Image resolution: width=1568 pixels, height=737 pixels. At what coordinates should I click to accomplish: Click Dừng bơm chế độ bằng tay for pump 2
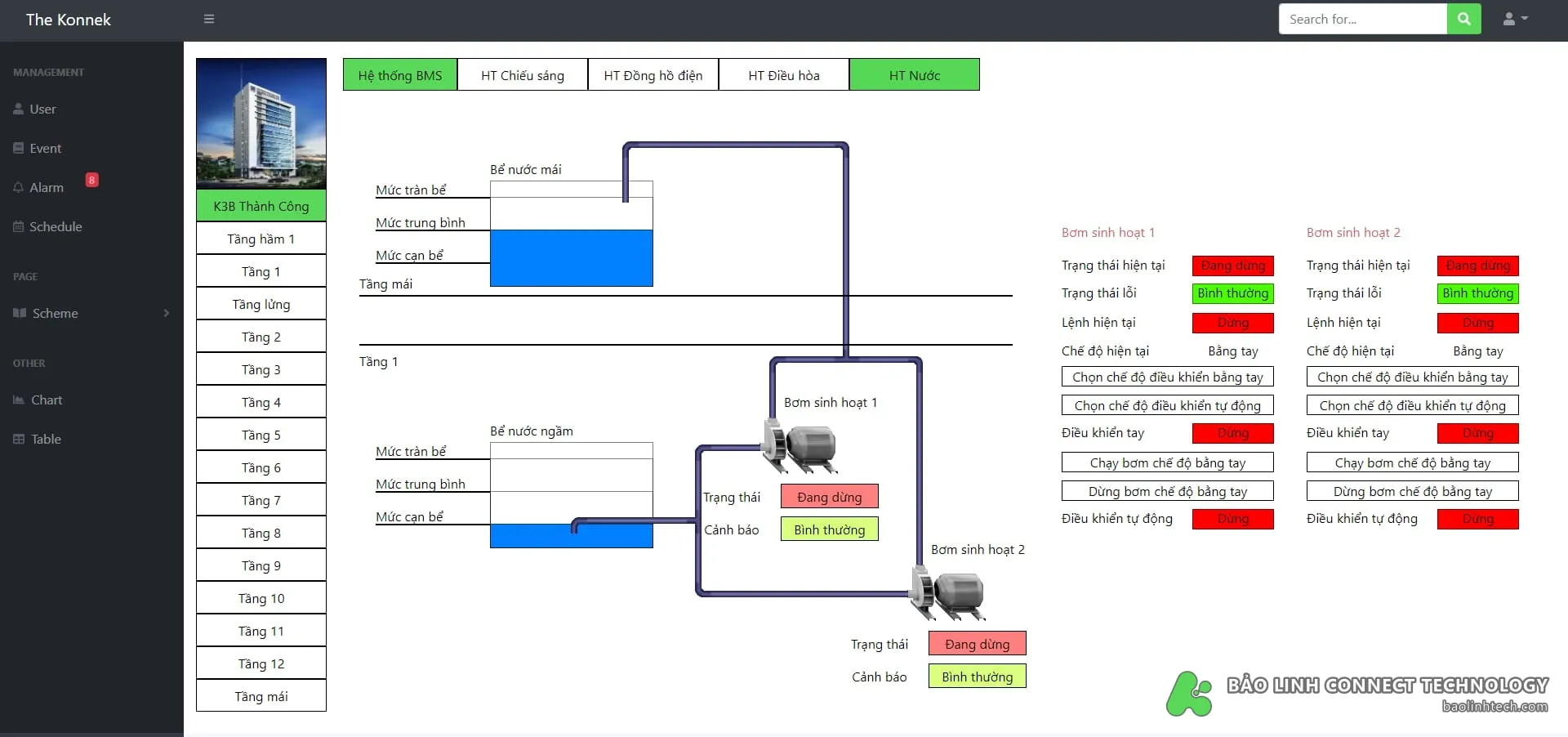point(1413,491)
